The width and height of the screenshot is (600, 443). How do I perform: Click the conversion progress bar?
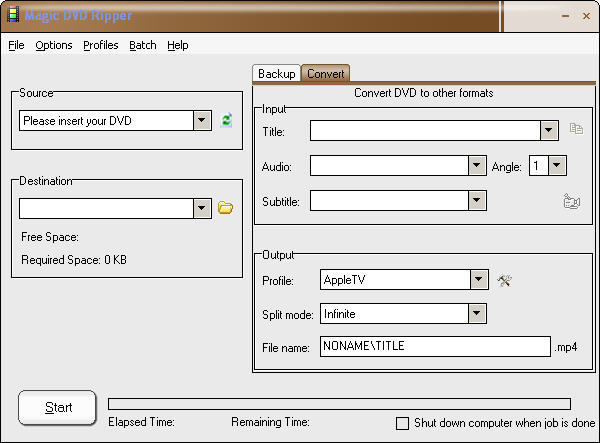point(339,404)
